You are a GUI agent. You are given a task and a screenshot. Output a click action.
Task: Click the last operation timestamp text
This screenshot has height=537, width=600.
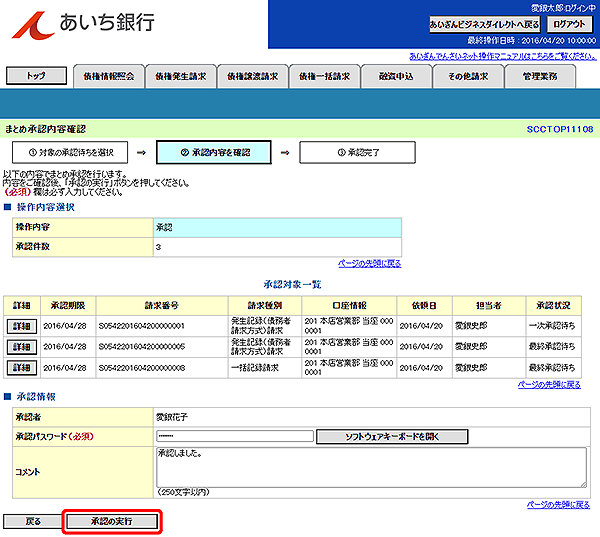click(532, 41)
